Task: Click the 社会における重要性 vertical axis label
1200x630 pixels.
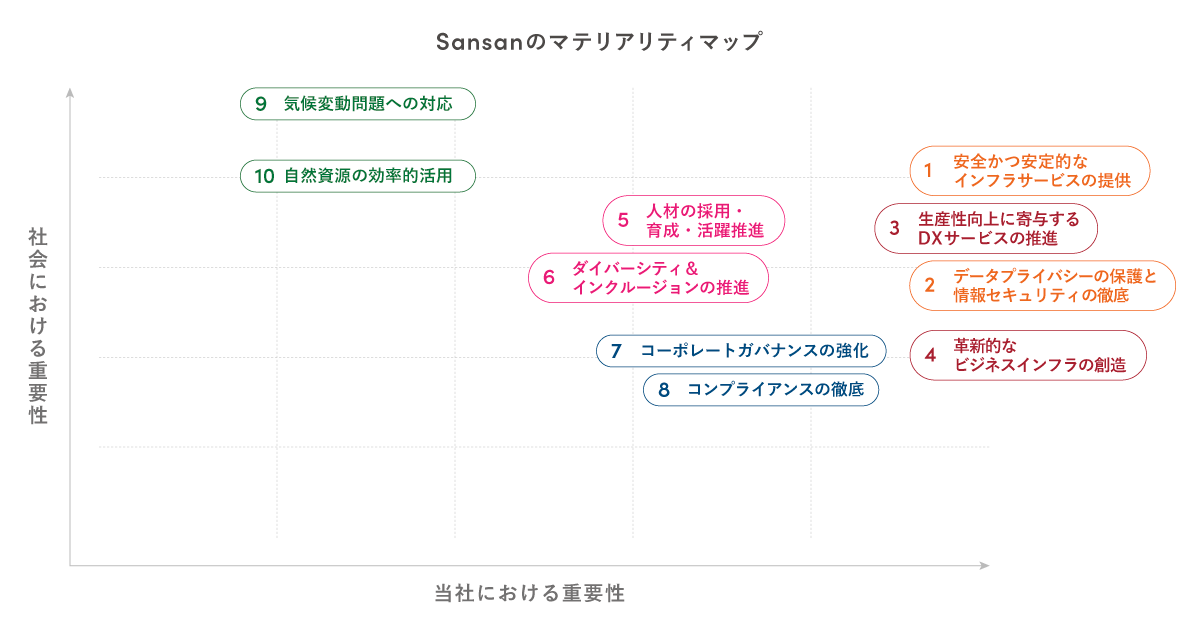Action: [x=38, y=325]
